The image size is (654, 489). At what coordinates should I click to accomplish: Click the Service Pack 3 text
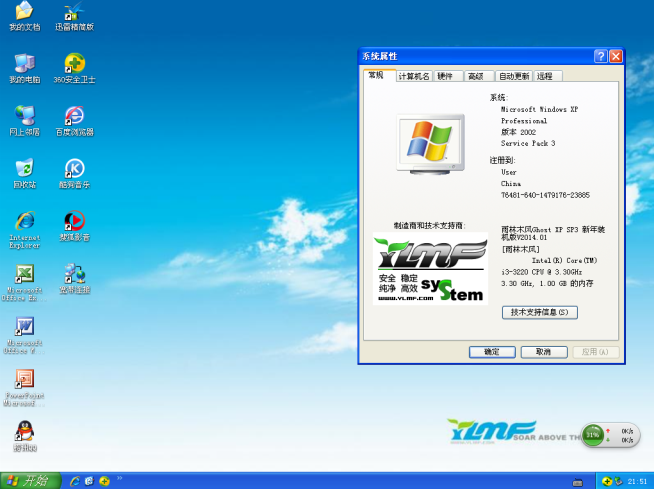tap(528, 143)
